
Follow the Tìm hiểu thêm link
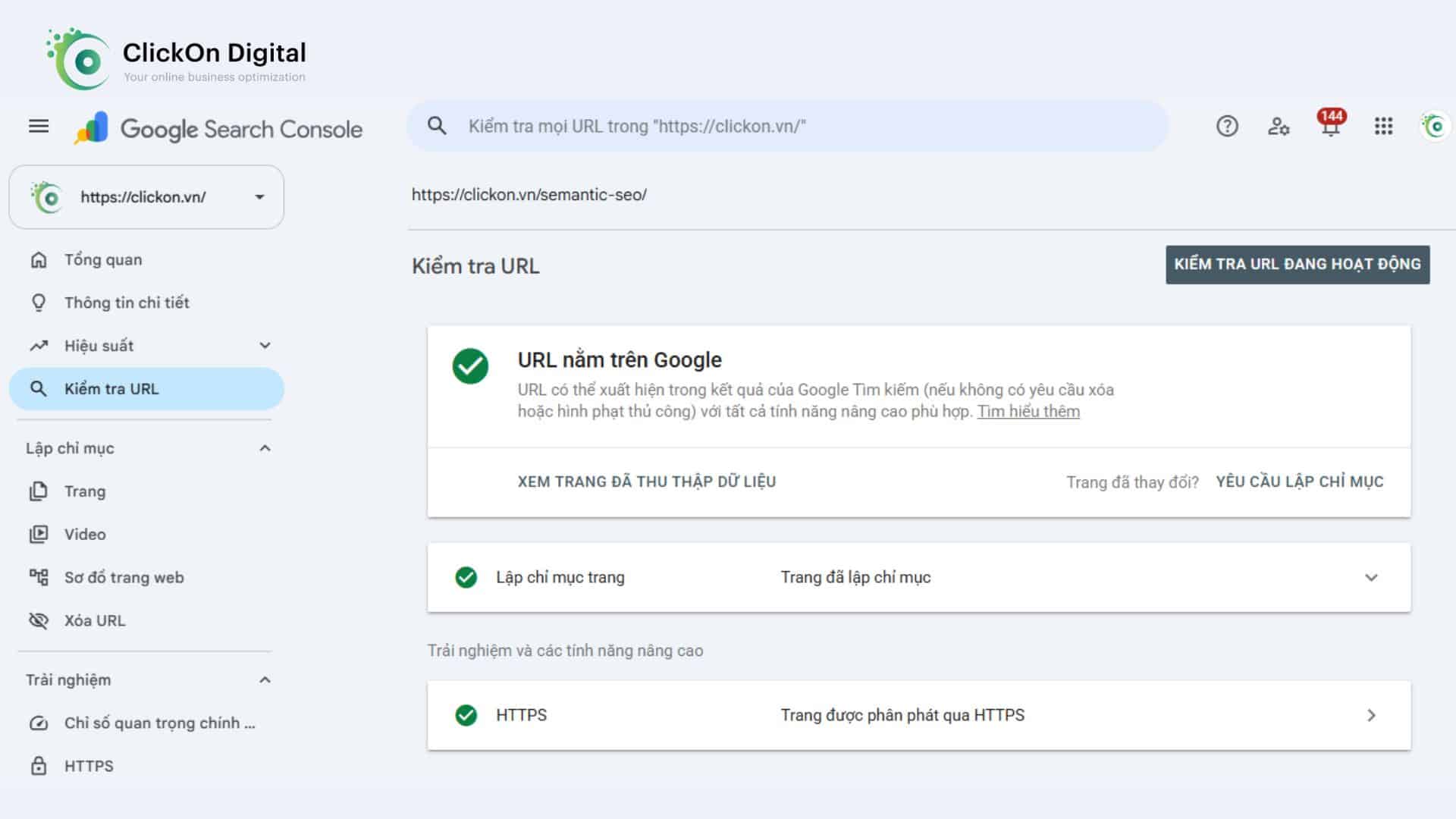tap(1028, 412)
